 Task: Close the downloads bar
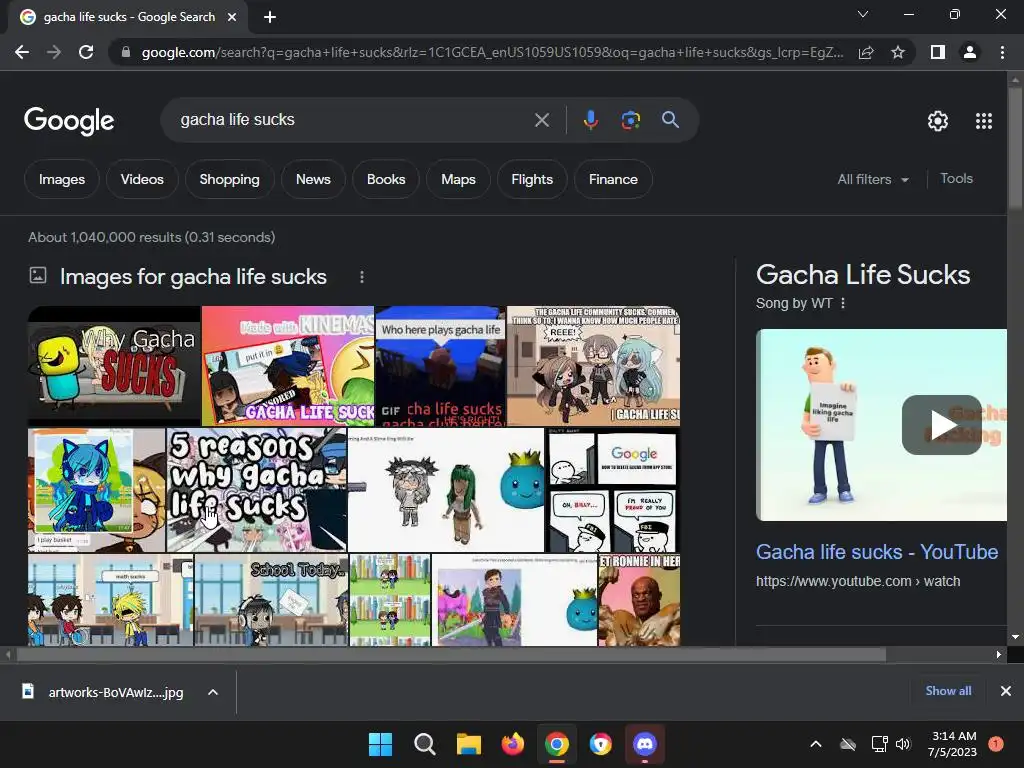[1006, 691]
